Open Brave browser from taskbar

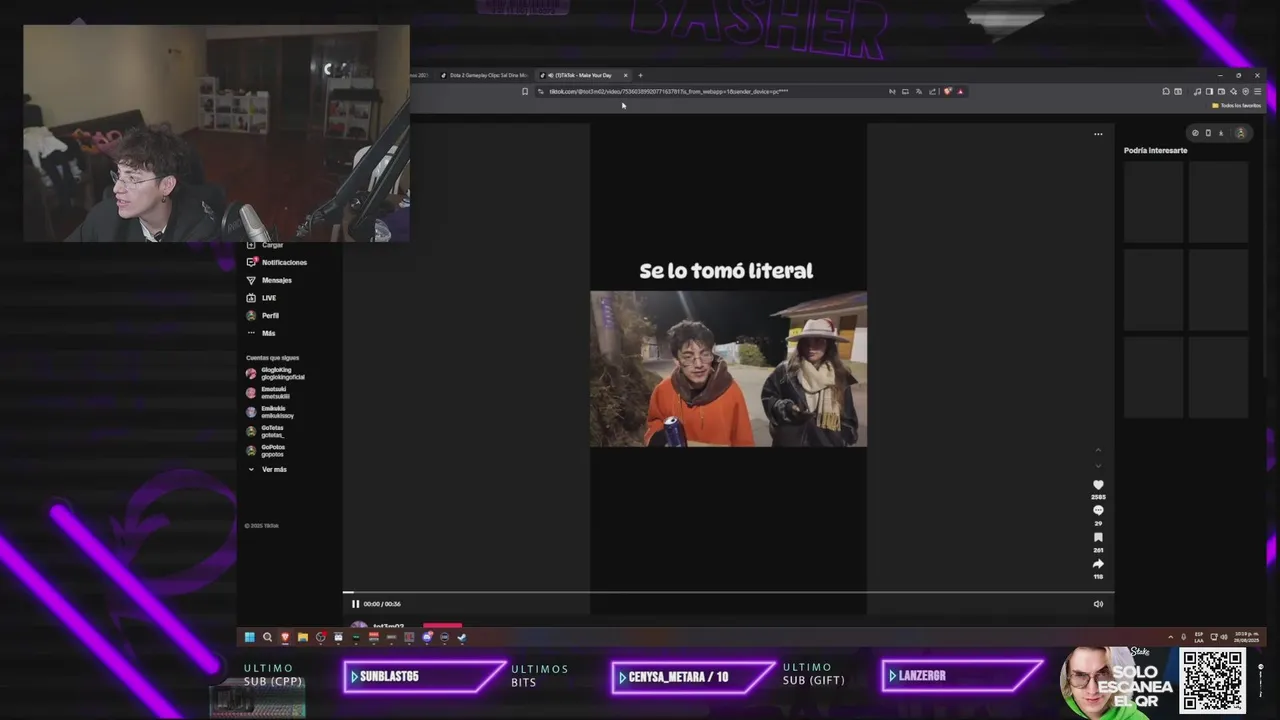(x=285, y=637)
